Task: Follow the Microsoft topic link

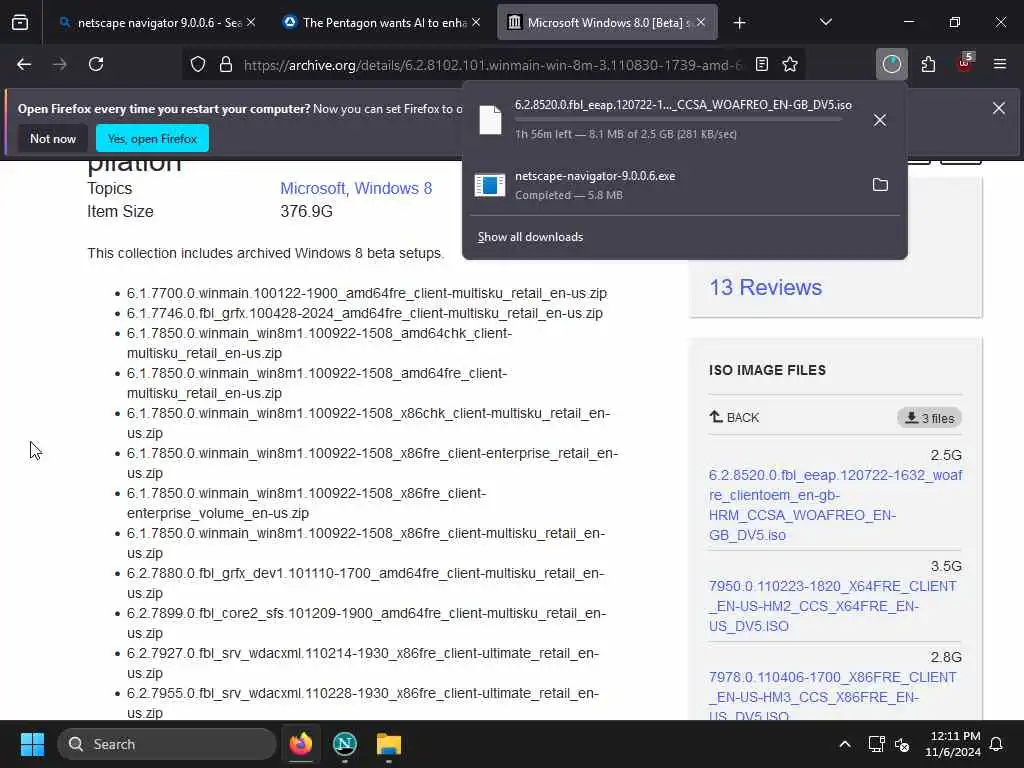Action: pos(313,188)
